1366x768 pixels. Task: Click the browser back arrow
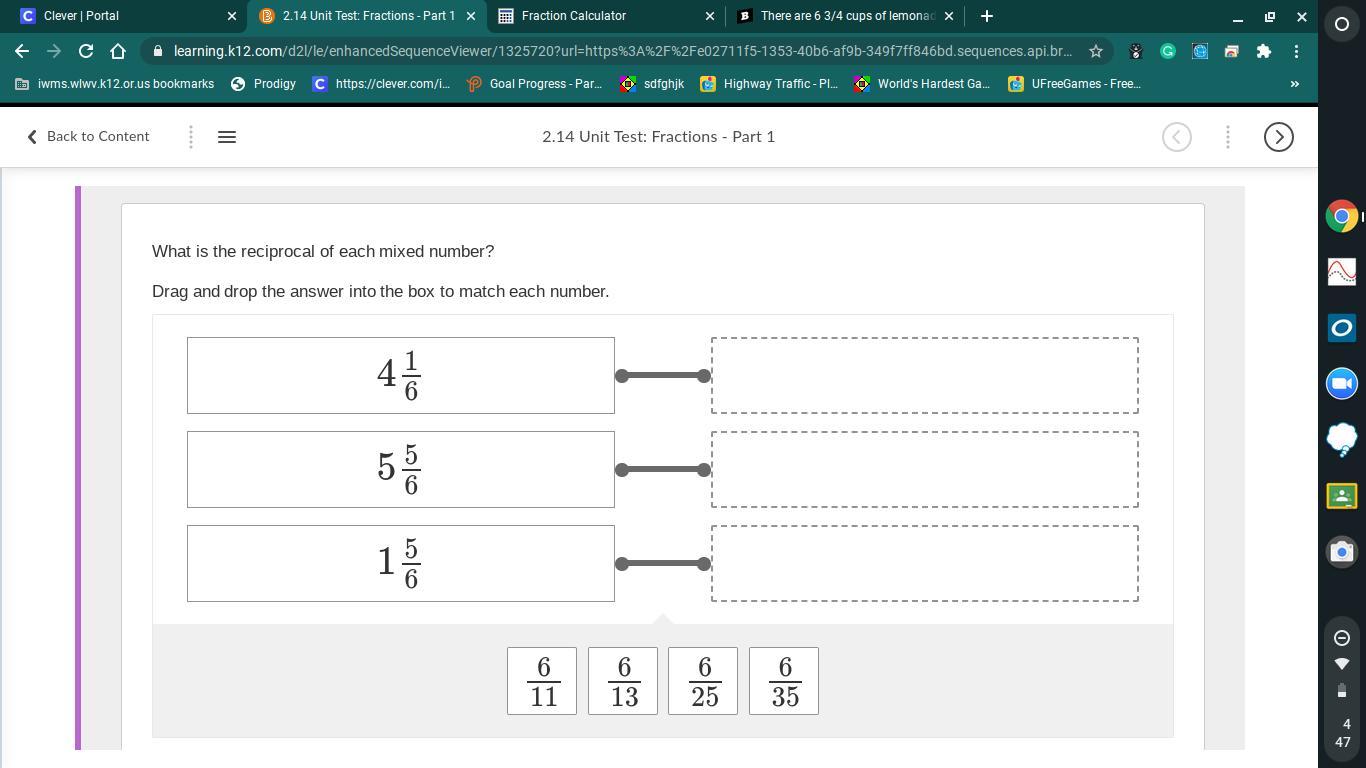point(22,51)
